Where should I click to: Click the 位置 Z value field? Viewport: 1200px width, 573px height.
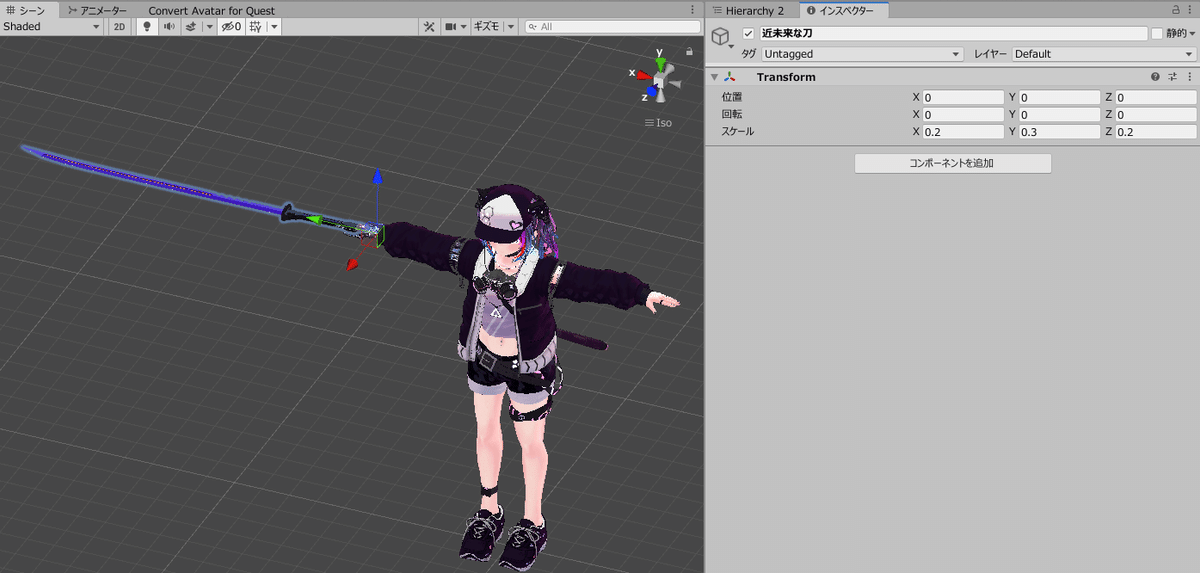pyautogui.click(x=1156, y=98)
